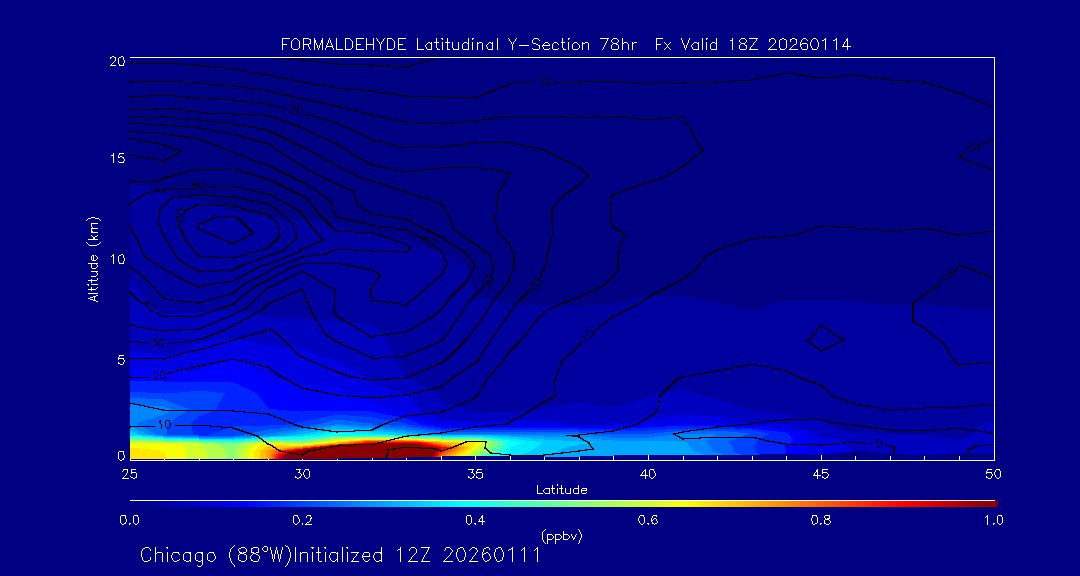Click the altitude 5 tick label
The height and width of the screenshot is (576, 1080).
(x=118, y=359)
